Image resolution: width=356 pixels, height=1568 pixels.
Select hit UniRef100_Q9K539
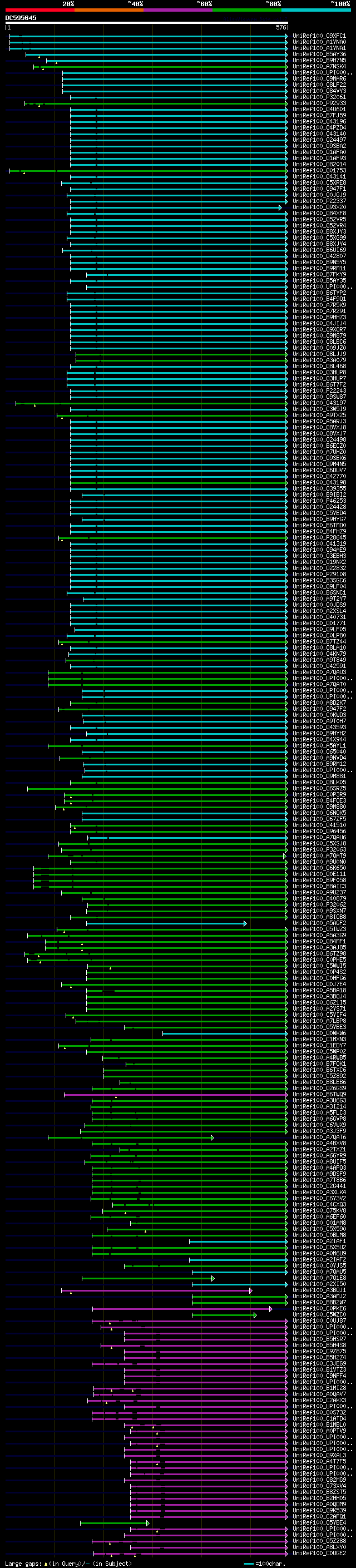pyautogui.click(x=319, y=1510)
